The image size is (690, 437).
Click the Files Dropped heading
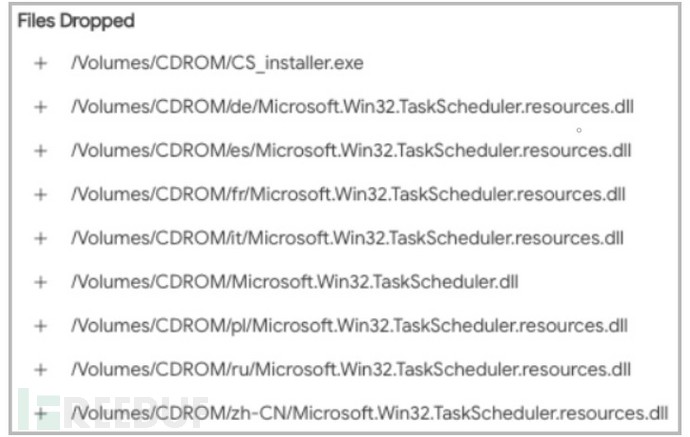point(76,20)
